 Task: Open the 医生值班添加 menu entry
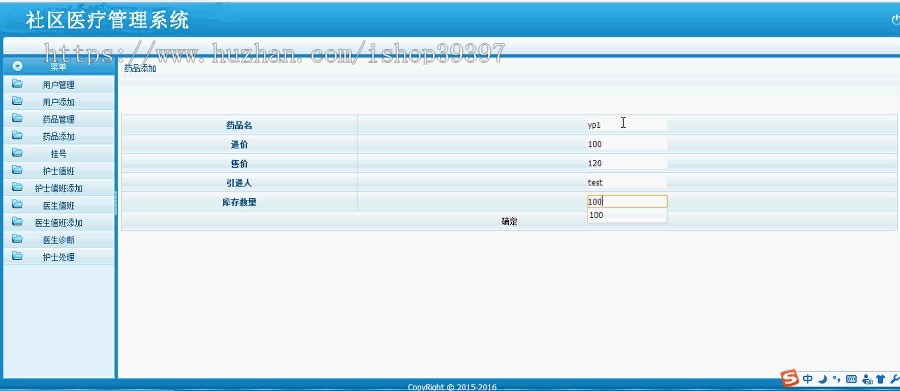click(x=59, y=223)
